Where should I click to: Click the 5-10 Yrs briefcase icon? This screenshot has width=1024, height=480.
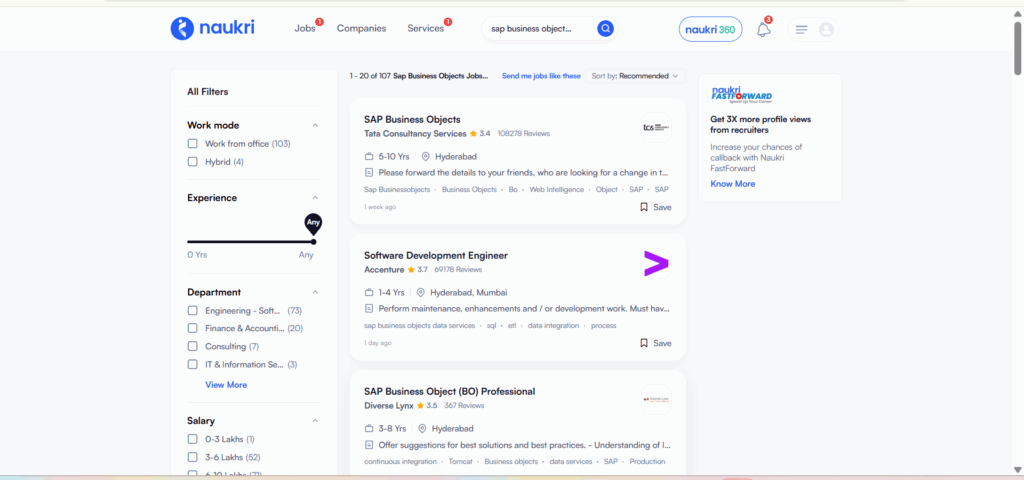[x=368, y=157]
